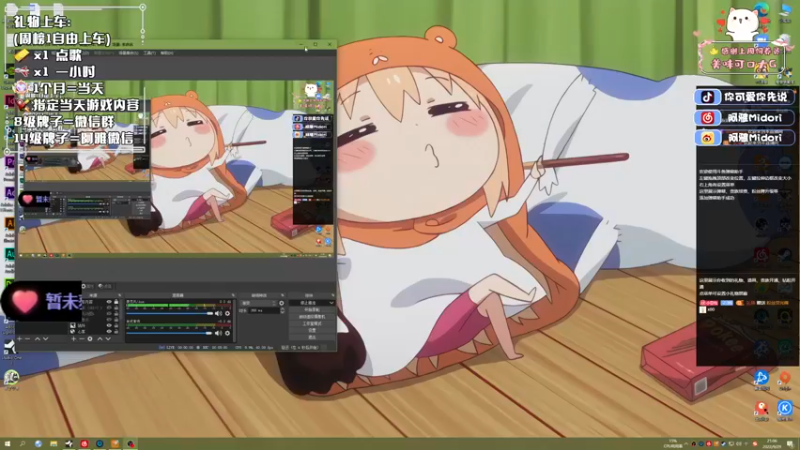The height and width of the screenshot is (450, 800).
Task: Open the Tools menu in OBS
Action: (x=149, y=53)
